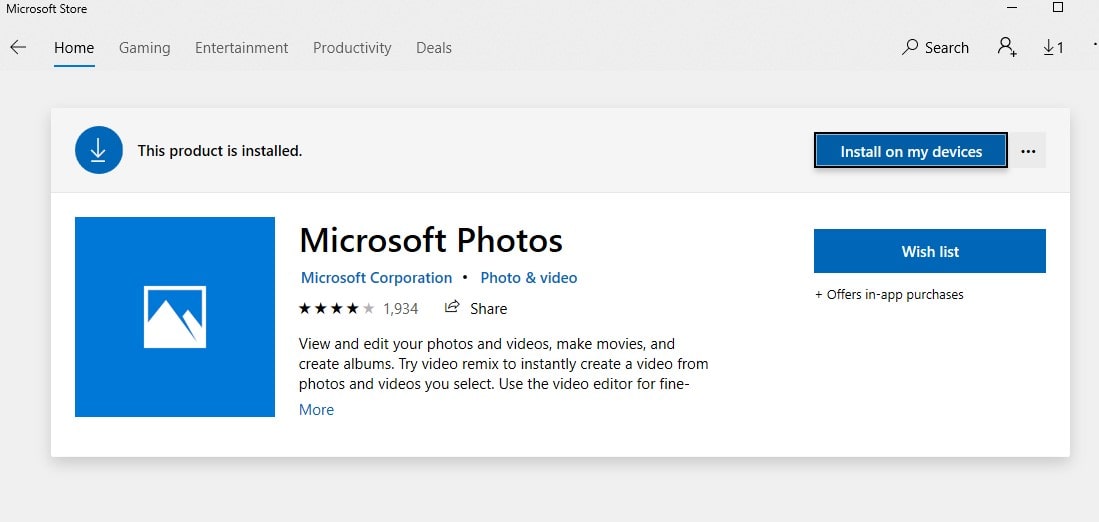Open the See more menu at the window's top right
Screen dimensions: 1099x522
(1094, 47)
